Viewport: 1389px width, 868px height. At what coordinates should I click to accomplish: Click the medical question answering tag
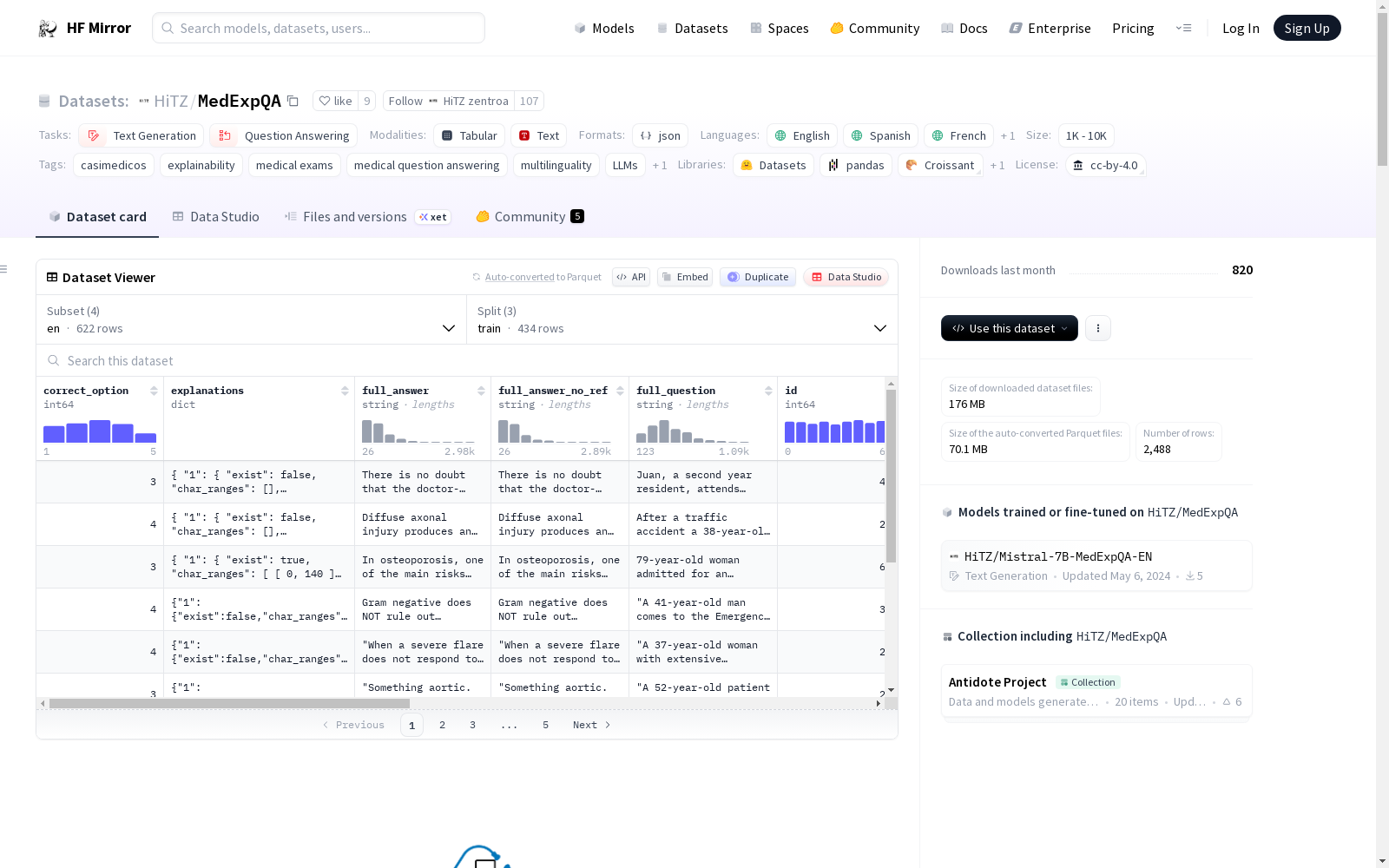(426, 166)
